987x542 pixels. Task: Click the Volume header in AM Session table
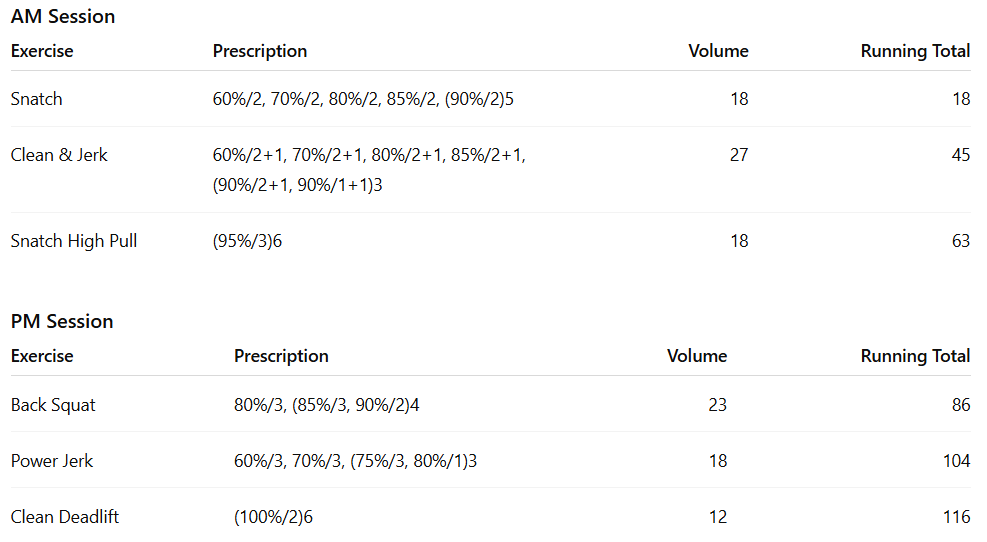coord(718,51)
